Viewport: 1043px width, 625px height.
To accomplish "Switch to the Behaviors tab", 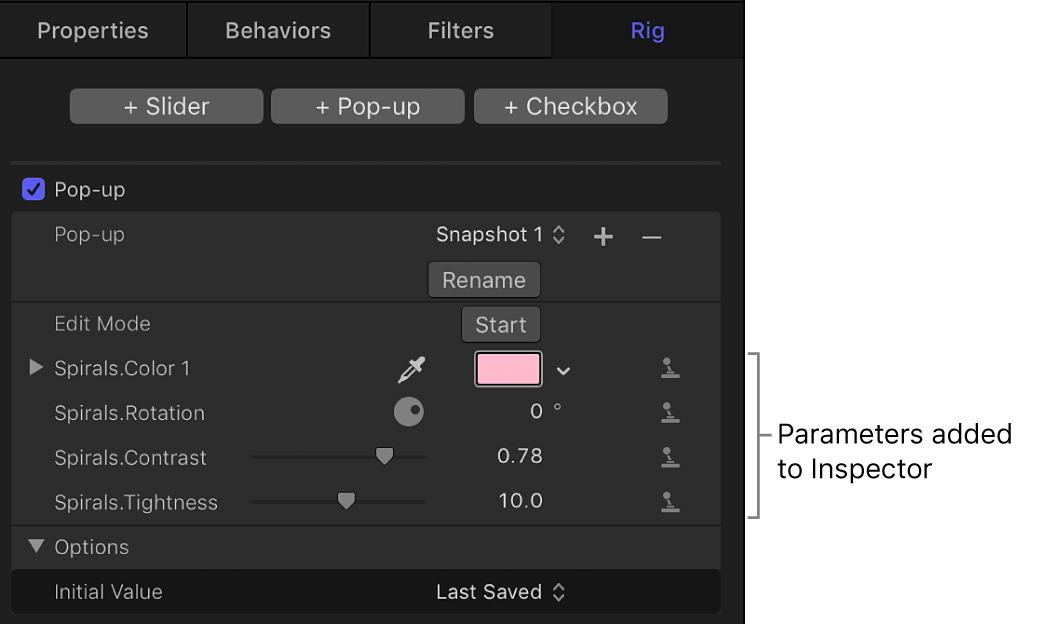I will pyautogui.click(x=277, y=30).
